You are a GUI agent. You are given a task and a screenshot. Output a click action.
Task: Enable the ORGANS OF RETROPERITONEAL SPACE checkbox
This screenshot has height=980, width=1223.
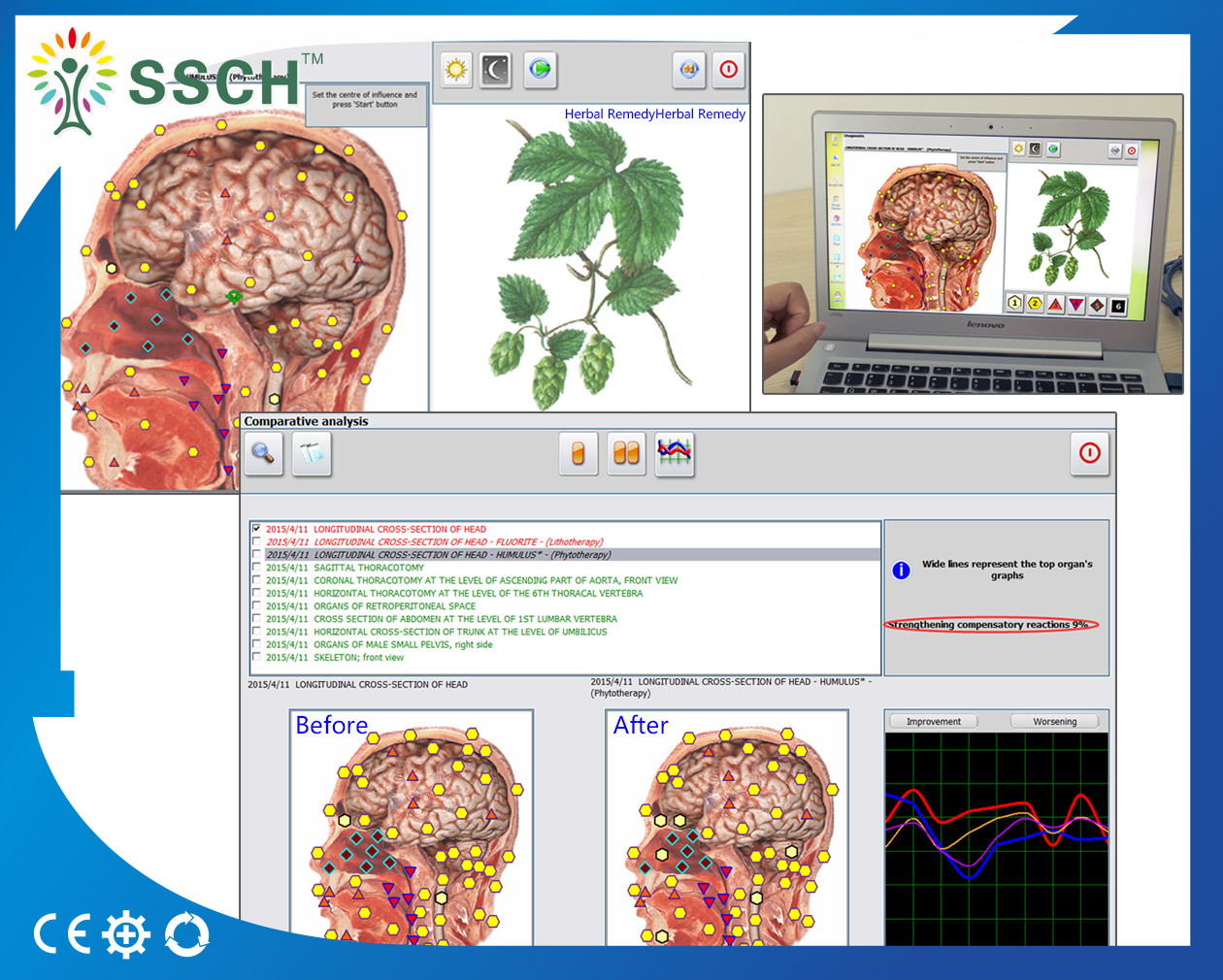click(x=256, y=606)
